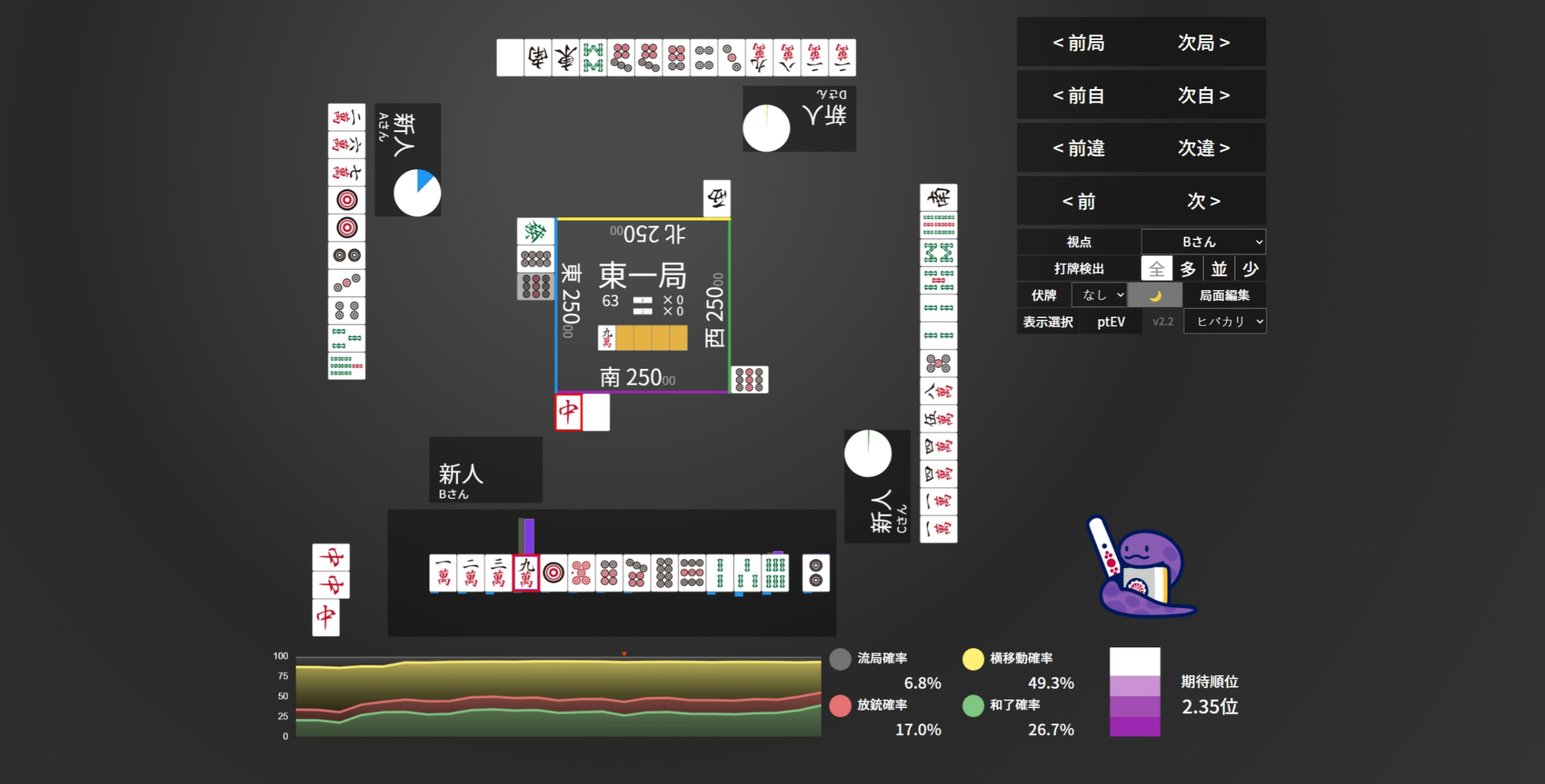
Task: Set discard detection to 少
Action: tap(1250, 268)
